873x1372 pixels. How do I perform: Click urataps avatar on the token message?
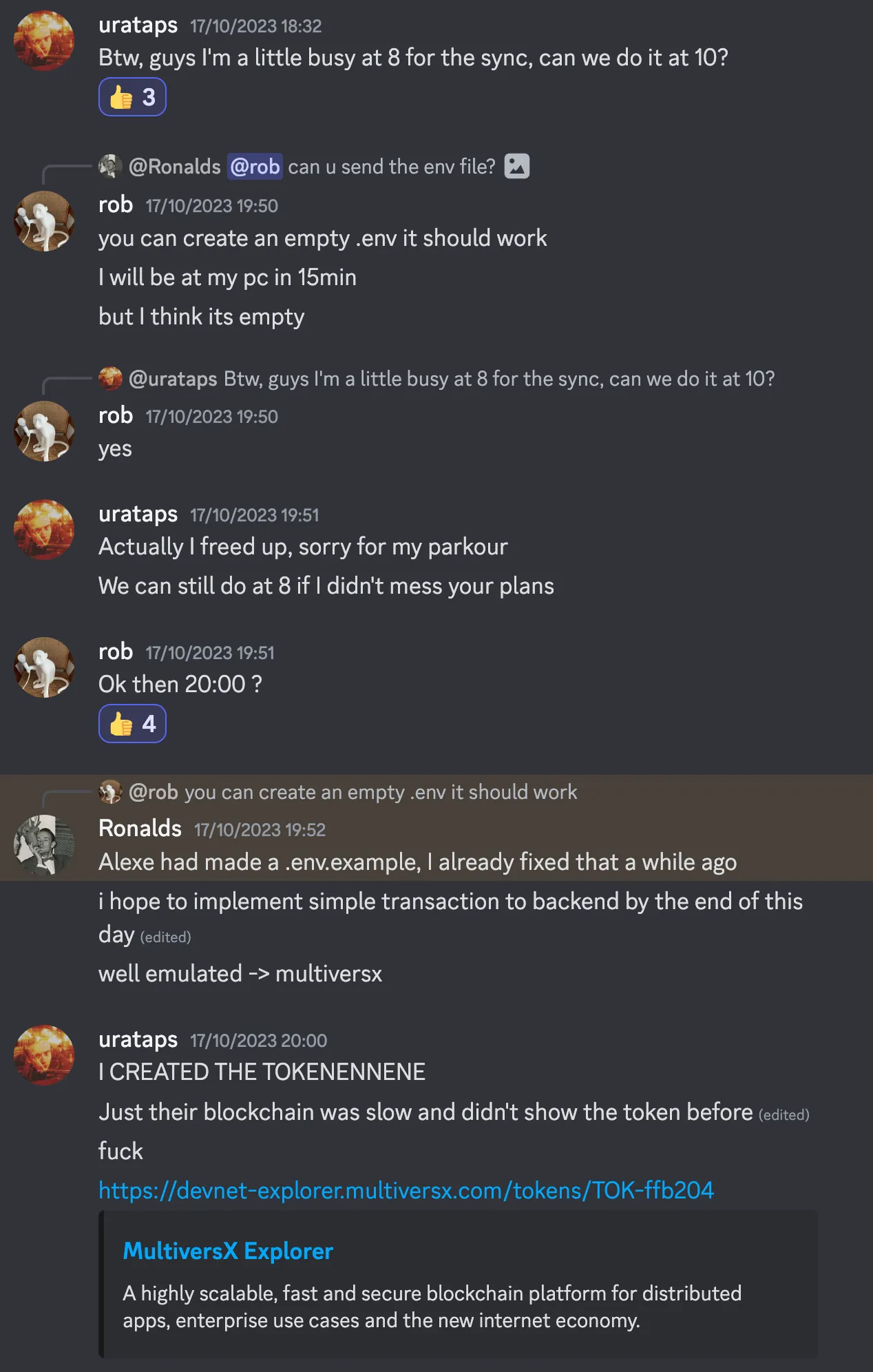tap(44, 1055)
